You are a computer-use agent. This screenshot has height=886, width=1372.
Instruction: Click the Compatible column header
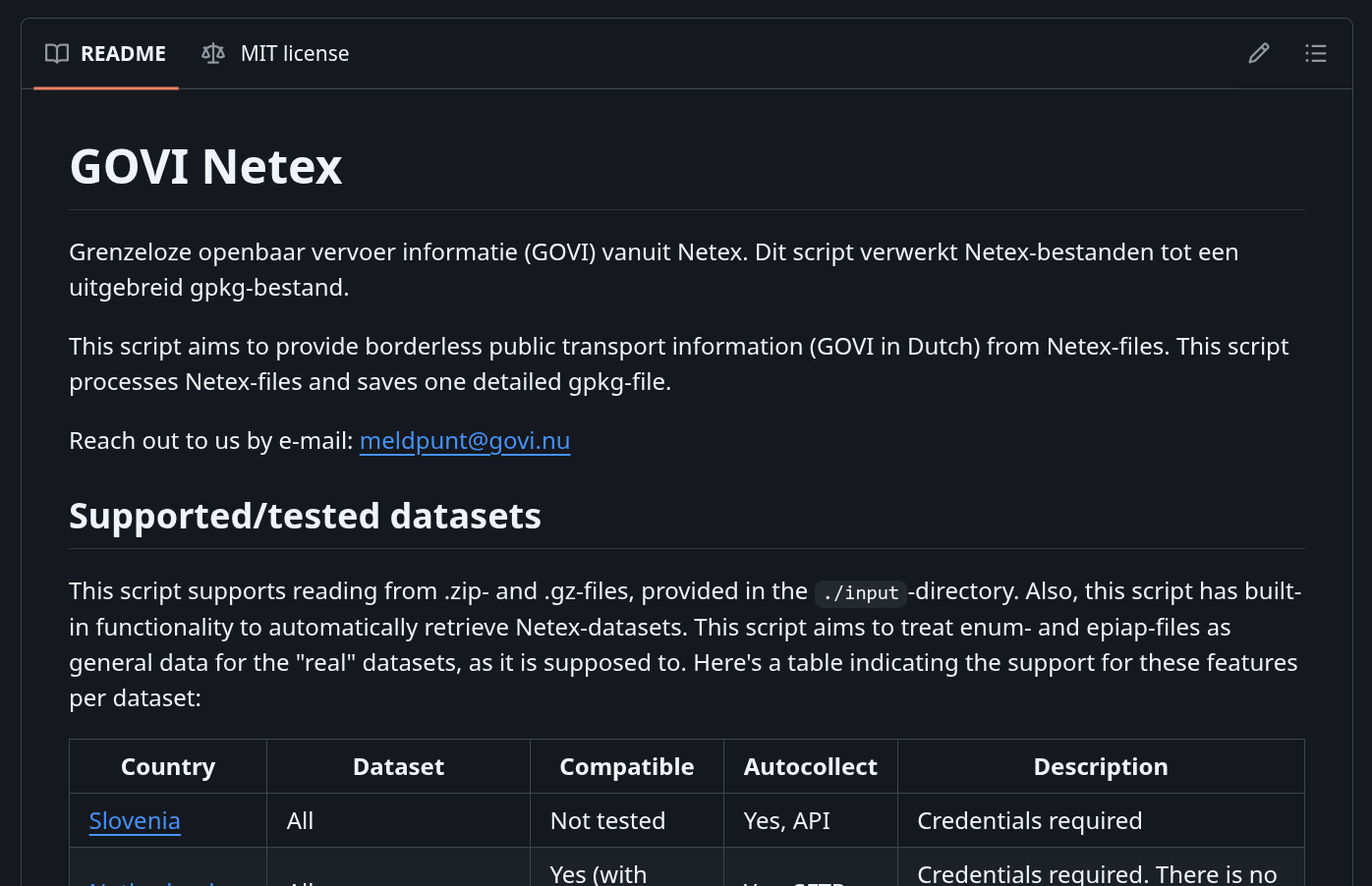(x=626, y=766)
